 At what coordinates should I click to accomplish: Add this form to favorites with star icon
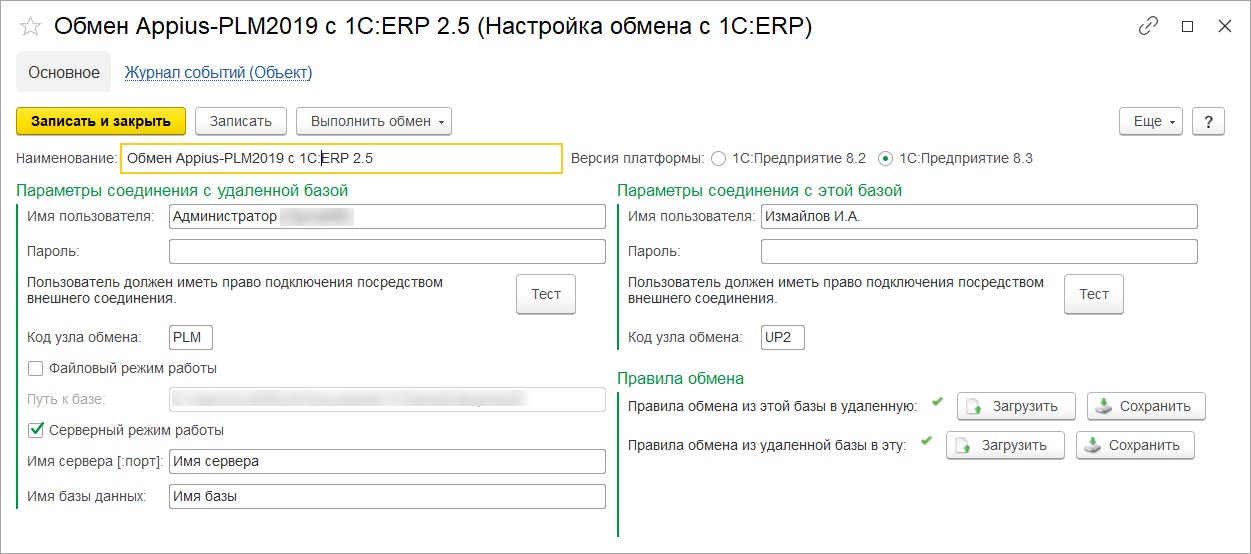tap(30, 27)
